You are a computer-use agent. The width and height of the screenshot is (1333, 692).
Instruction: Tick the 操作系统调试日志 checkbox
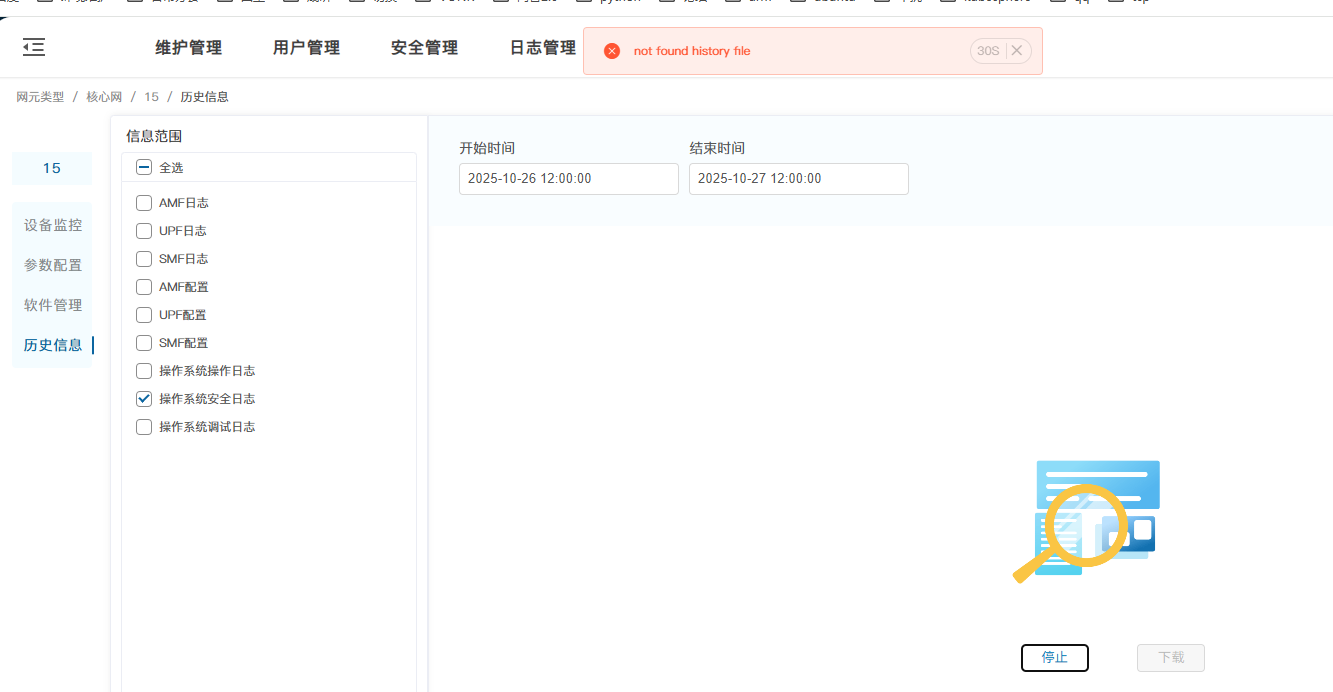[x=144, y=427]
